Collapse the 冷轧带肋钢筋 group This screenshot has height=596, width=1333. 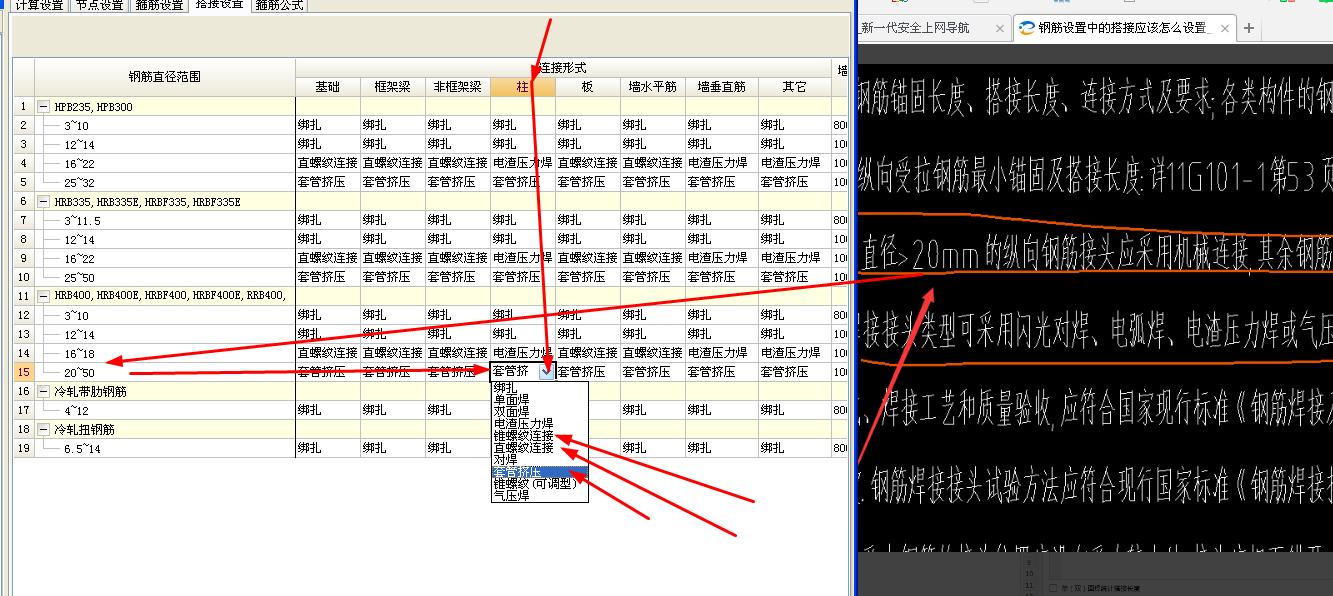(43, 391)
